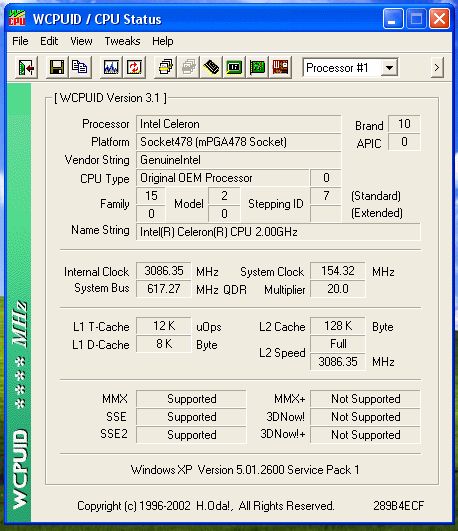The image size is (458, 531).
Task: Click the 3DNow! Not Supported field
Action: click(366, 417)
